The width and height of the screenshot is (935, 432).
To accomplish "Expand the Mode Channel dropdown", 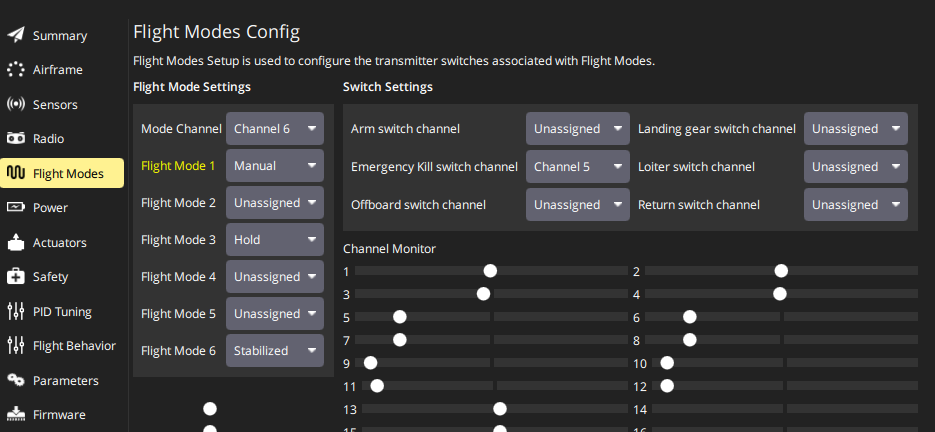I will pos(275,129).
